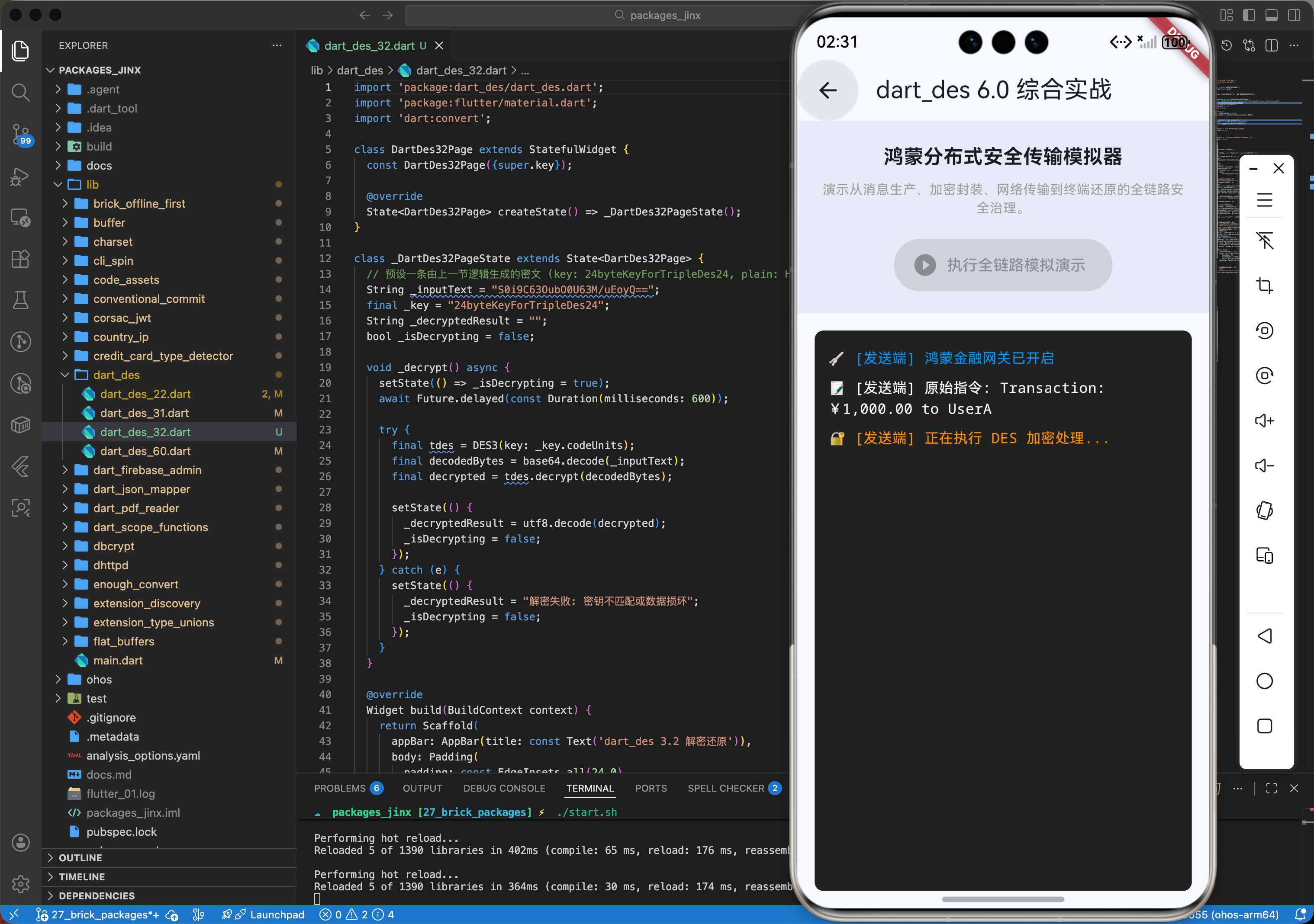Expand the OUTLINE section
This screenshot has width=1314, height=924.
80,857
